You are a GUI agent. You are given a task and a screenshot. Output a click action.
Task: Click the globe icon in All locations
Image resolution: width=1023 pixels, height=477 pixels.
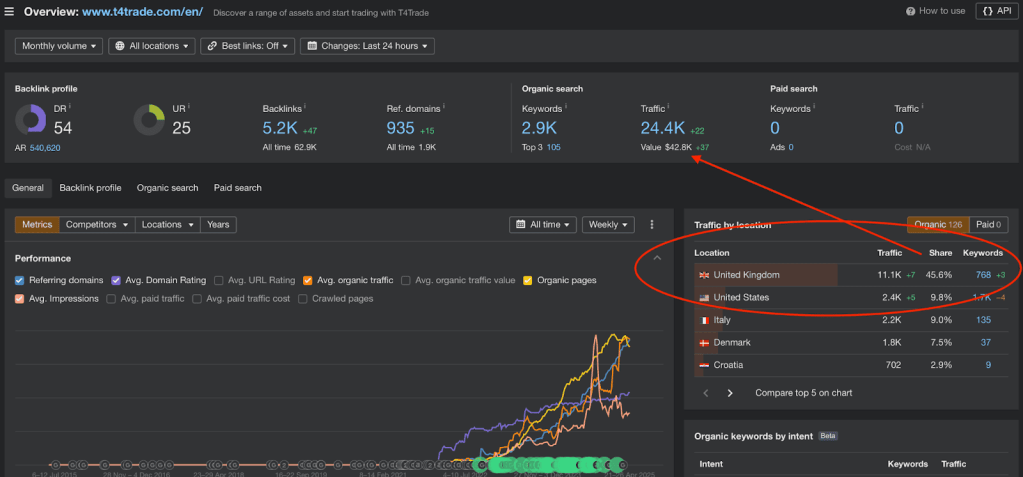120,46
